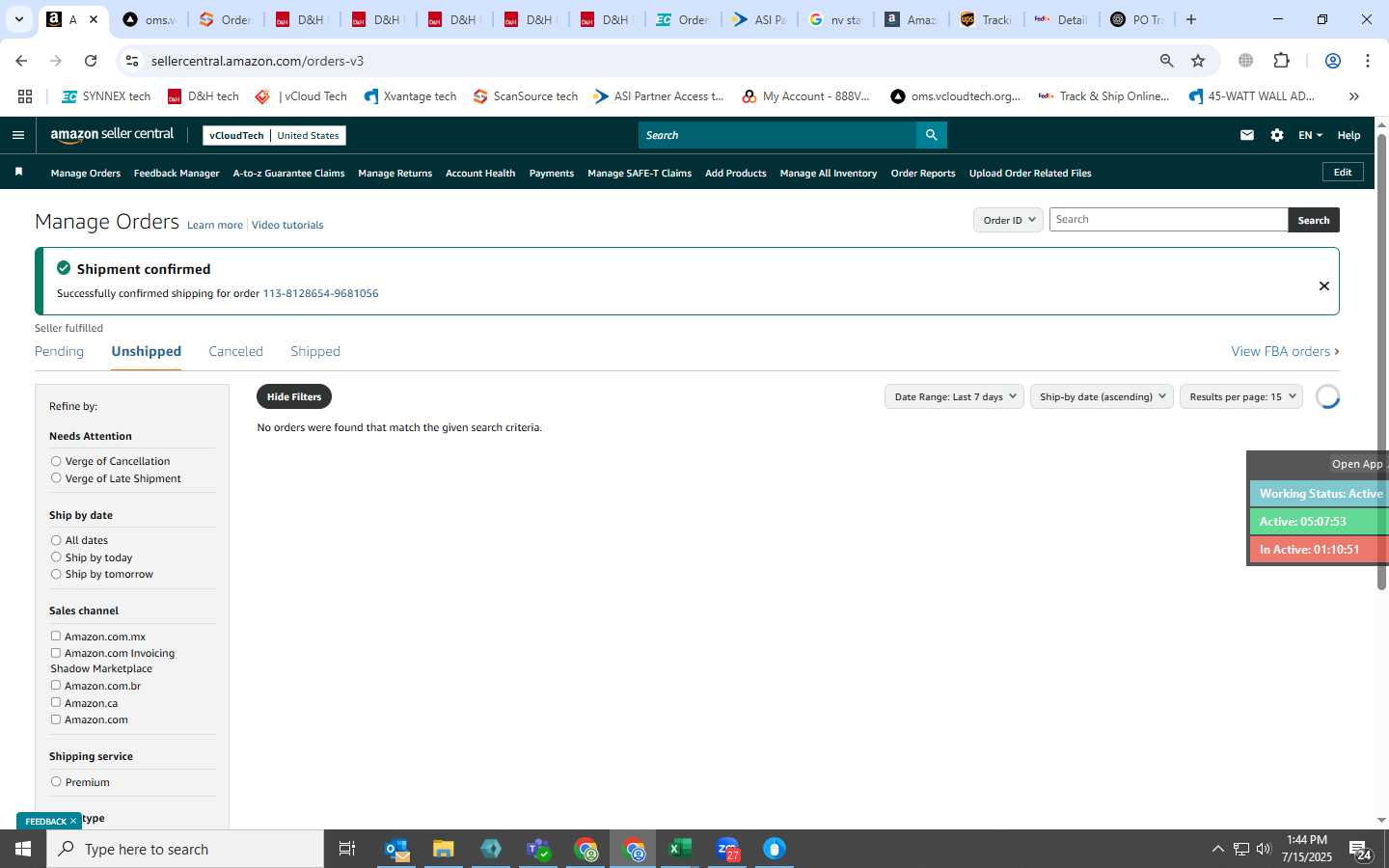Click the browser back arrow
1389x868 pixels.
click(21, 61)
